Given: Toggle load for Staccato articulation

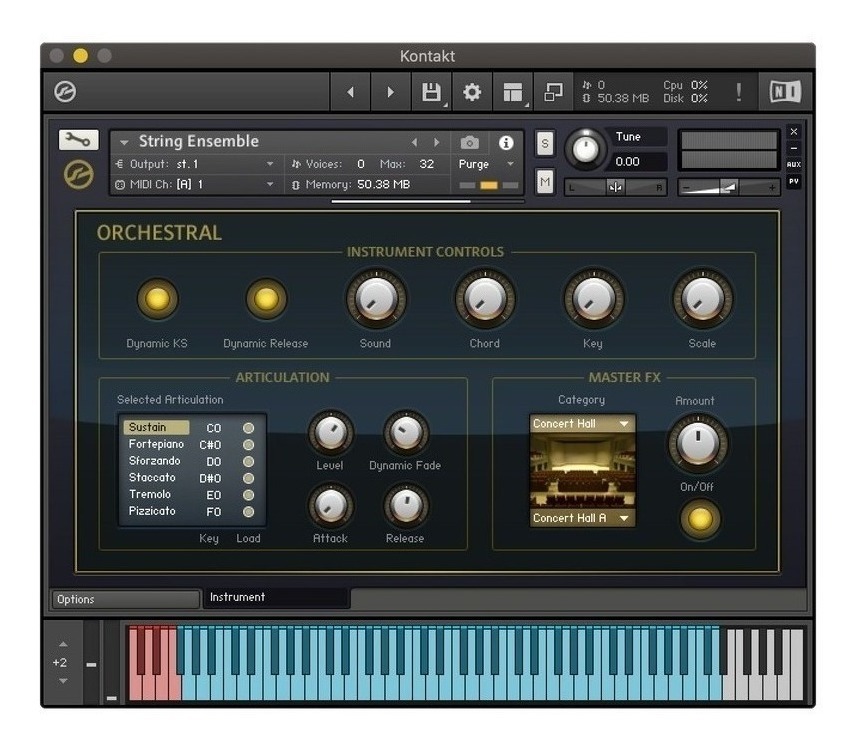Looking at the screenshot, I should click(248, 478).
